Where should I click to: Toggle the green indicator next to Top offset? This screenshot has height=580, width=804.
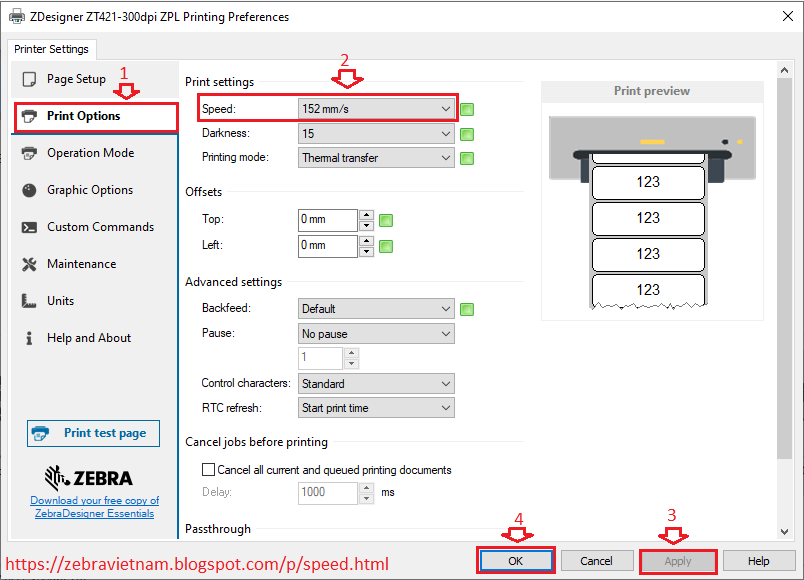pos(386,221)
